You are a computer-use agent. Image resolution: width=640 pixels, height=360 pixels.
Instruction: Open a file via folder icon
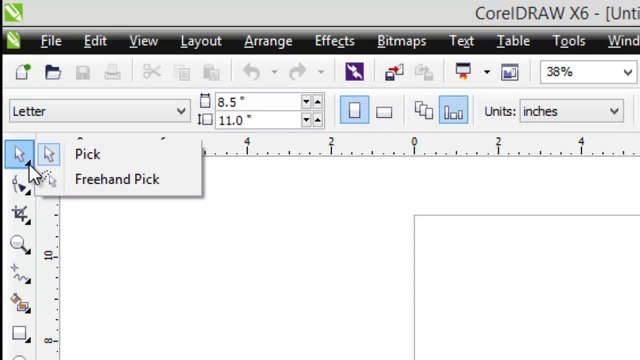[x=53, y=72]
